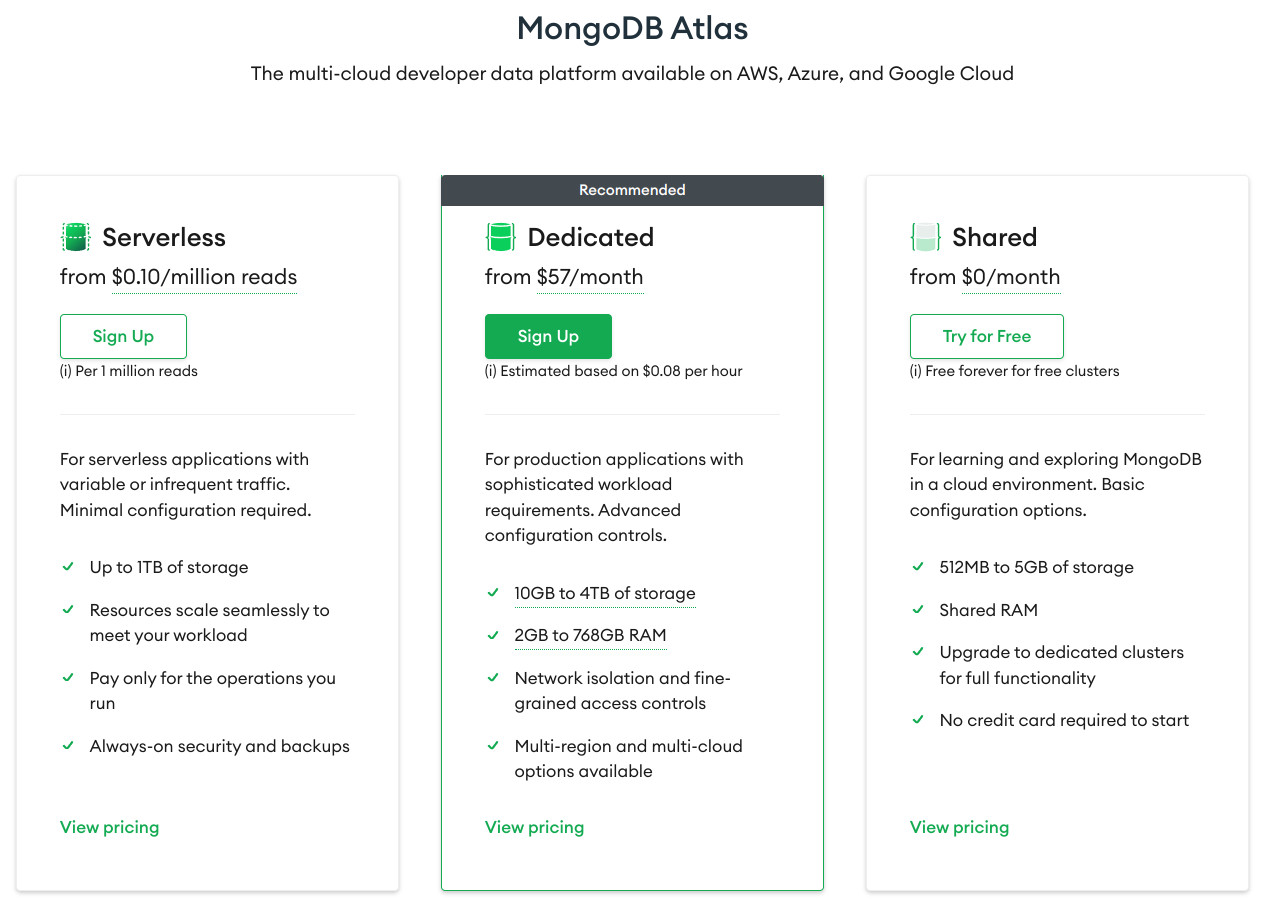
Task: Open the '$0.10/million reads' price link
Action: click(x=203, y=277)
